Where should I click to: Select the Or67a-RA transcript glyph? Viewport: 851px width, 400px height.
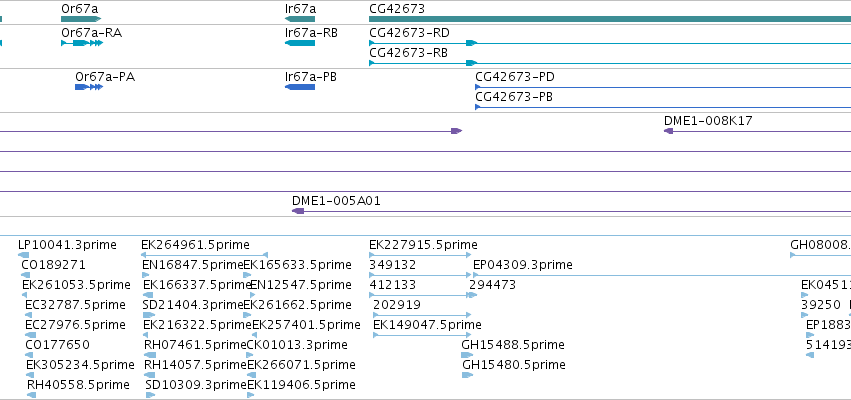tap(82, 43)
